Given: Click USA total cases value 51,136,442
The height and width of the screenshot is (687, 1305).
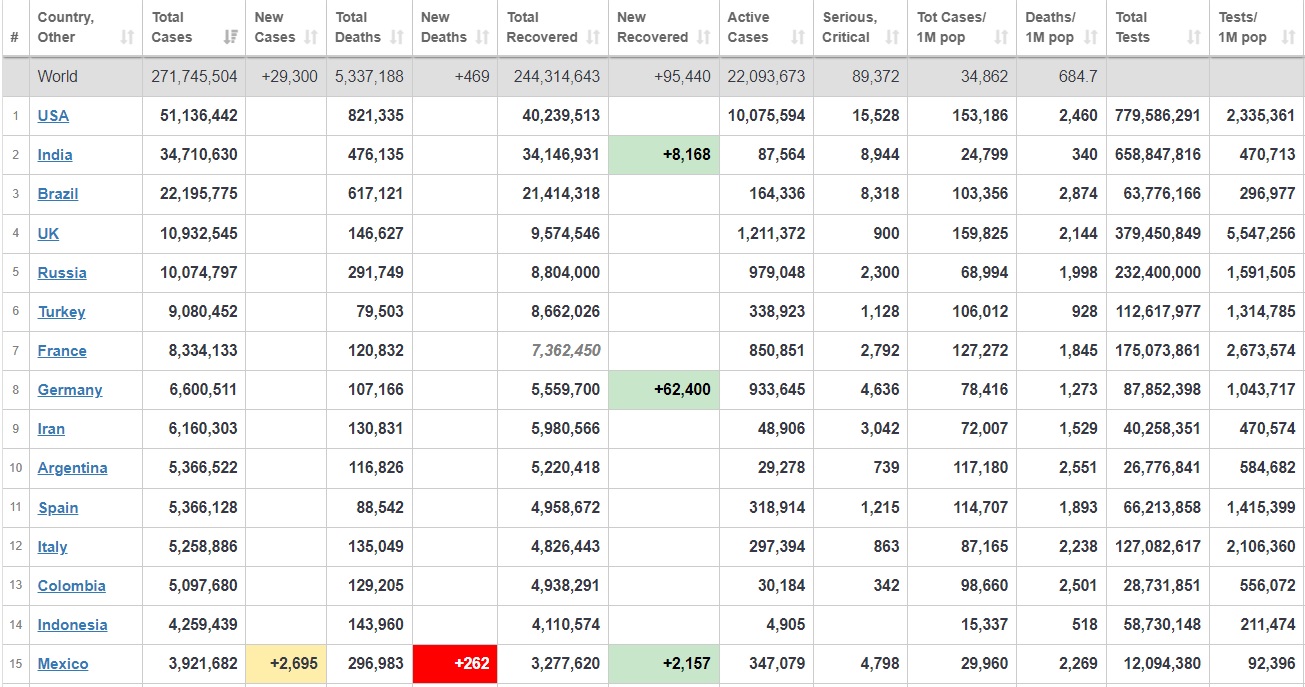Looking at the screenshot, I should [x=199, y=116].
